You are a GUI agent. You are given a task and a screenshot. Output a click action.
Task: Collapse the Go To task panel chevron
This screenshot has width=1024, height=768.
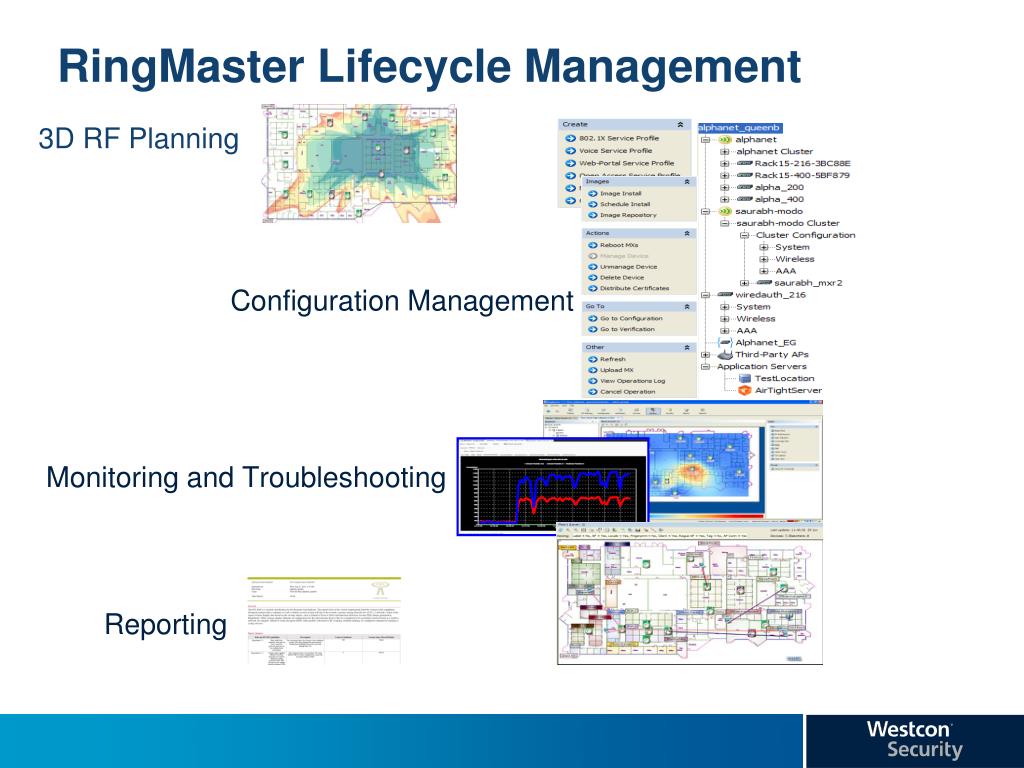(x=686, y=306)
